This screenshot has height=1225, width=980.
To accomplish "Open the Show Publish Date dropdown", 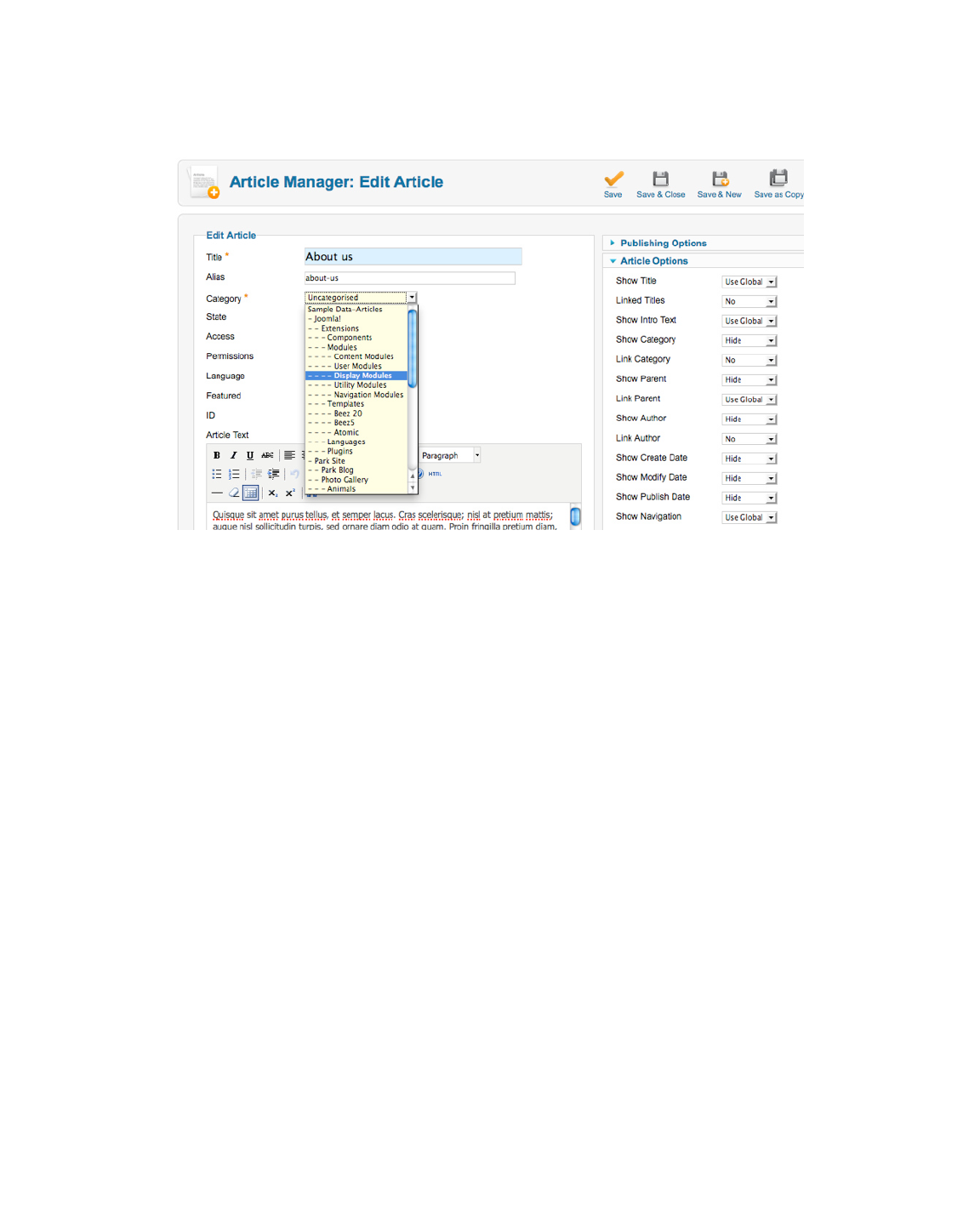I will (x=749, y=498).
